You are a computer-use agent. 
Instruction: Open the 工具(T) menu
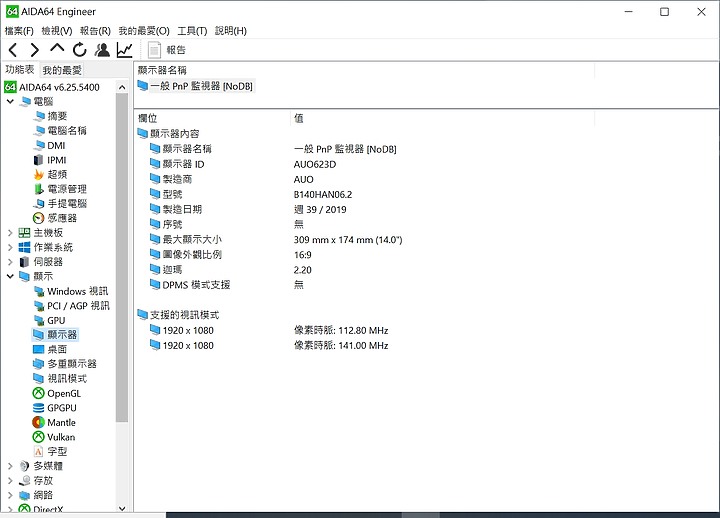tap(192, 31)
